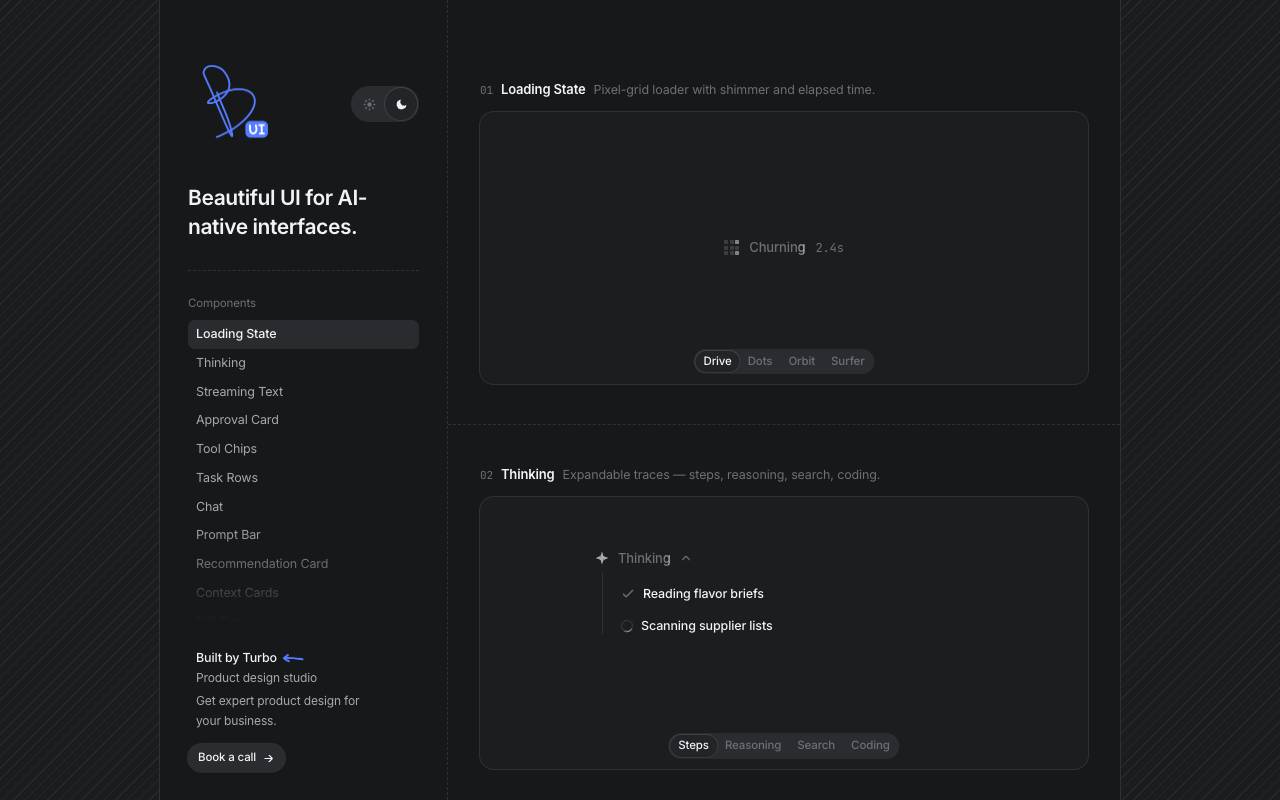Viewport: 1280px width, 800px height.
Task: Open the Chat component
Action: click(x=303, y=507)
